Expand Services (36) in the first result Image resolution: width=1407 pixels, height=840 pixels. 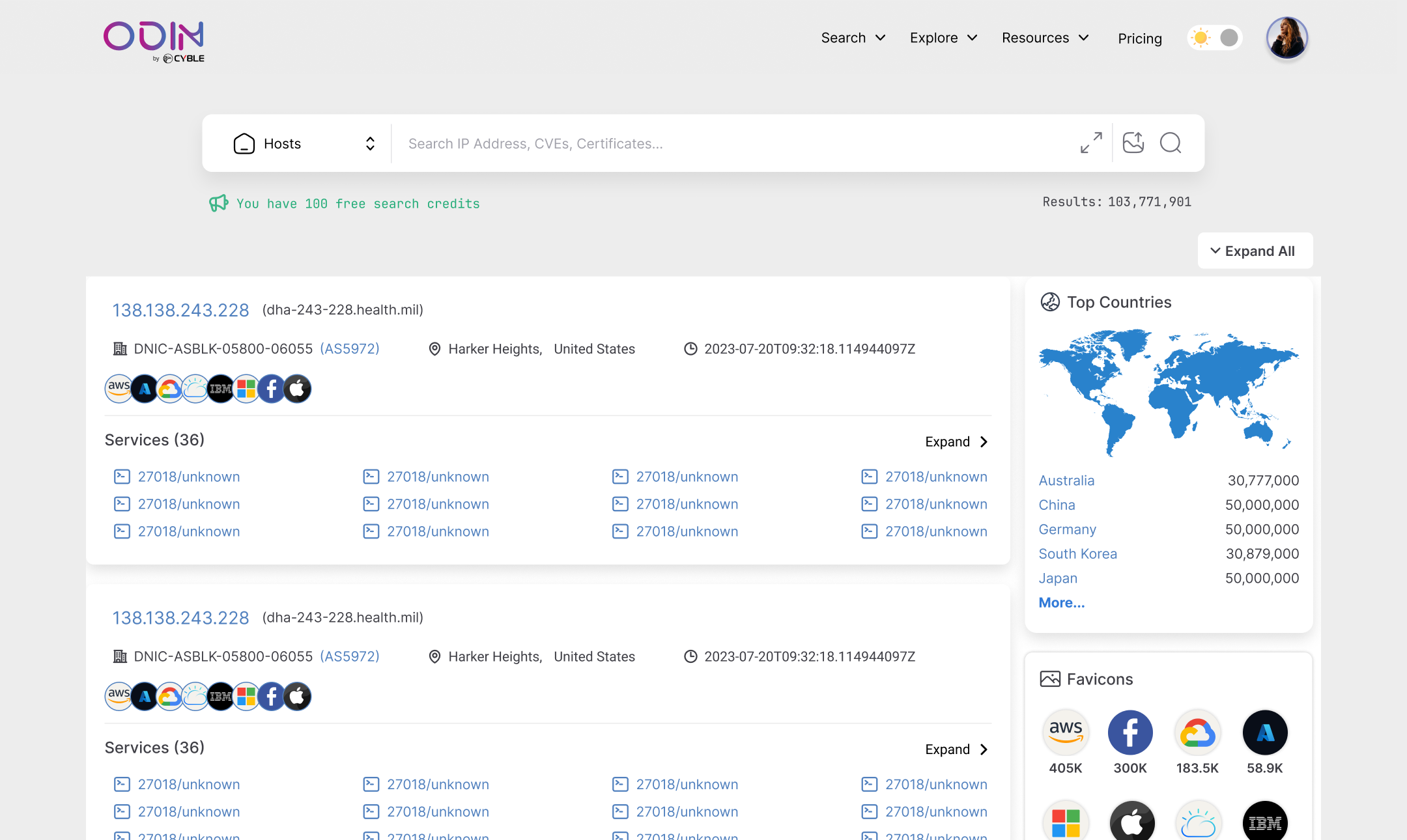click(956, 441)
